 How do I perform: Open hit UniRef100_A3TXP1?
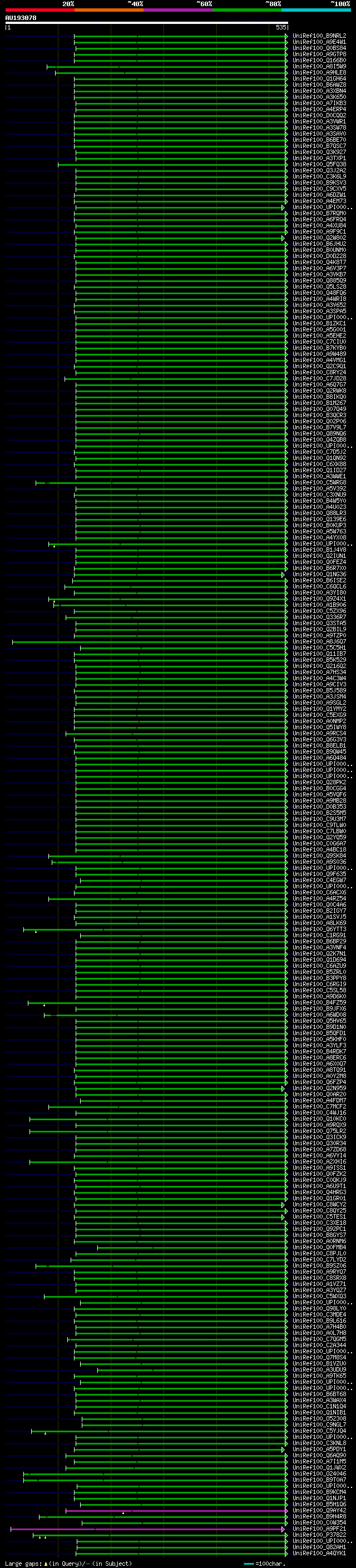[x=319, y=159]
